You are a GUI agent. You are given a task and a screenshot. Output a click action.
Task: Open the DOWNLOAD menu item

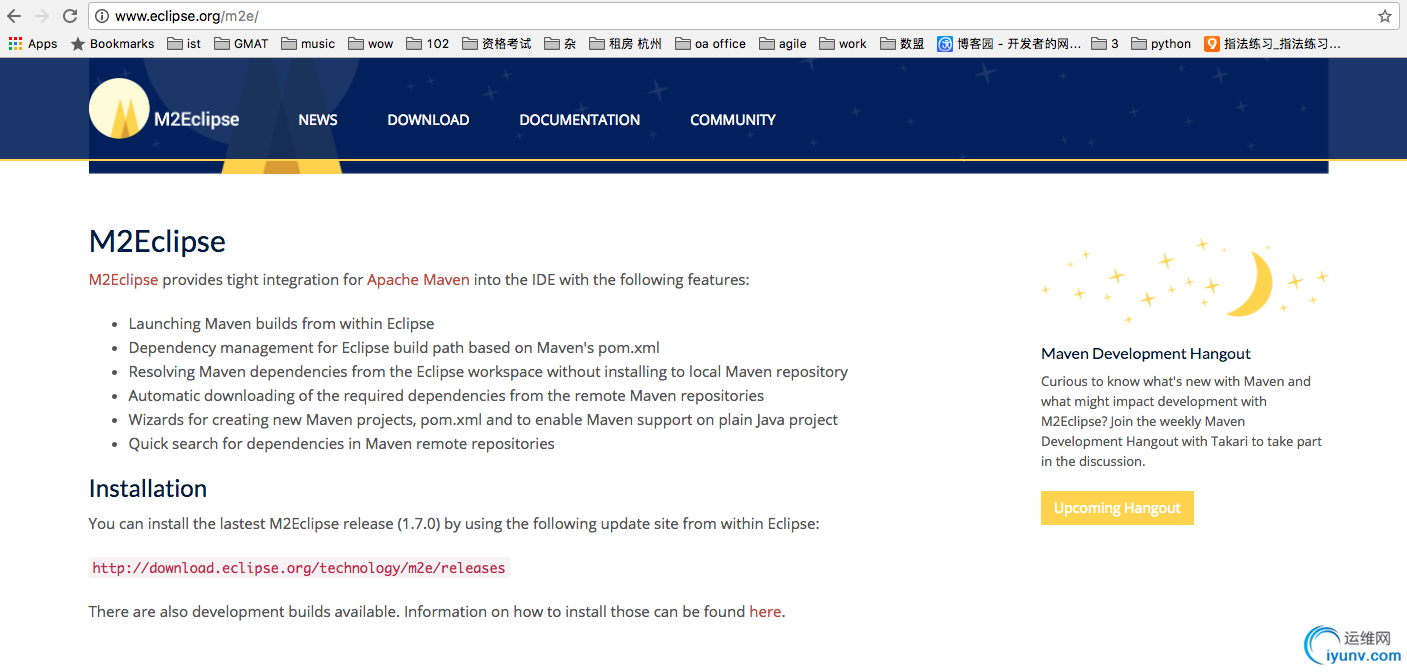point(428,120)
